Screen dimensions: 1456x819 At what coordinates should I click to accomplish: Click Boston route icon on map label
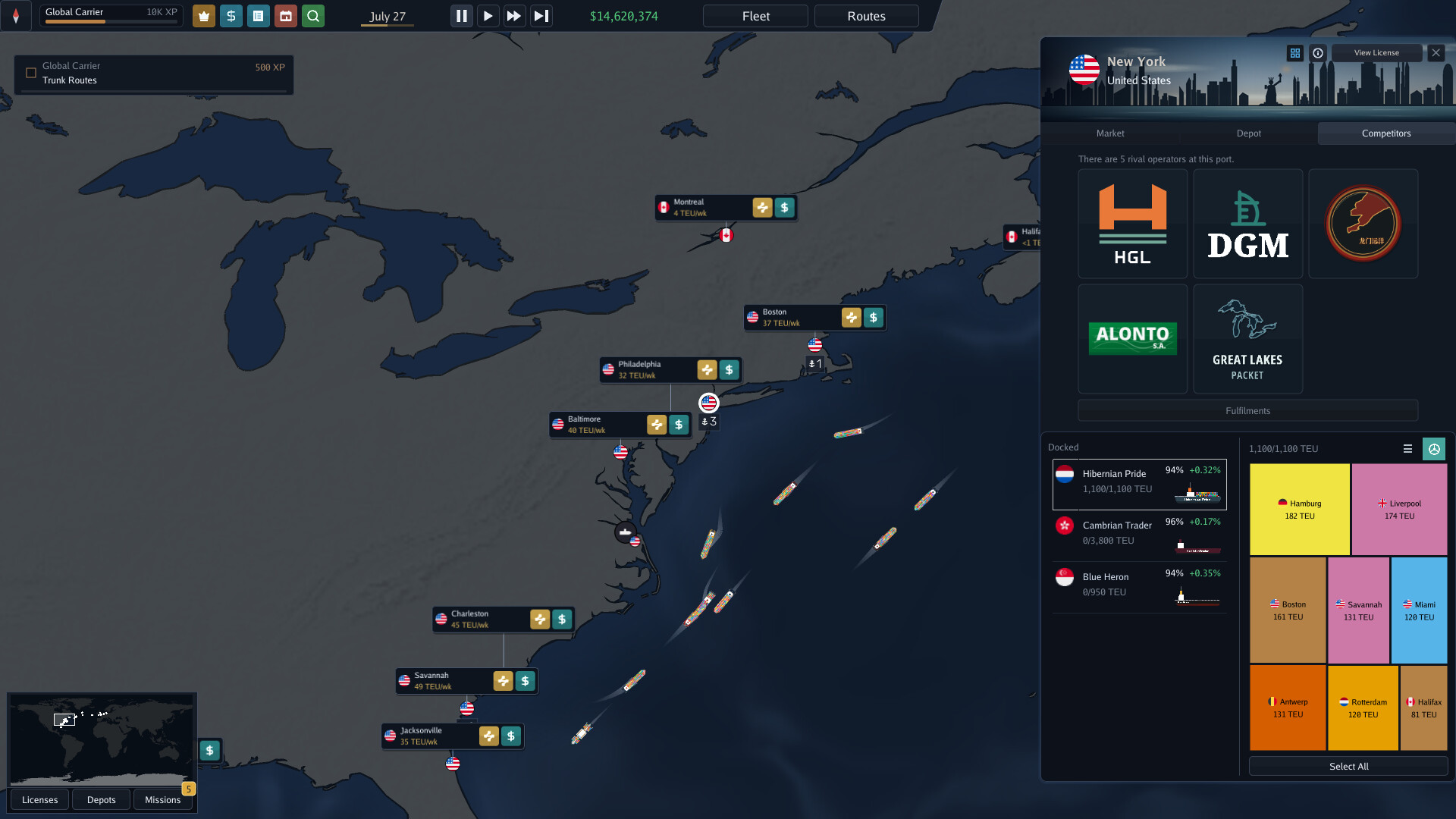pyautogui.click(x=851, y=317)
